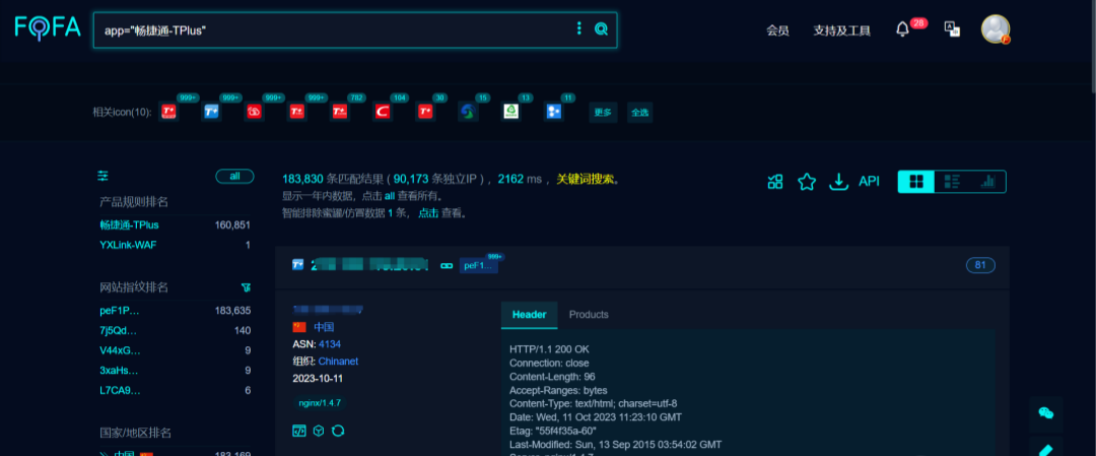
Task: Select the T+ icon with 30 badge
Action: 424,111
